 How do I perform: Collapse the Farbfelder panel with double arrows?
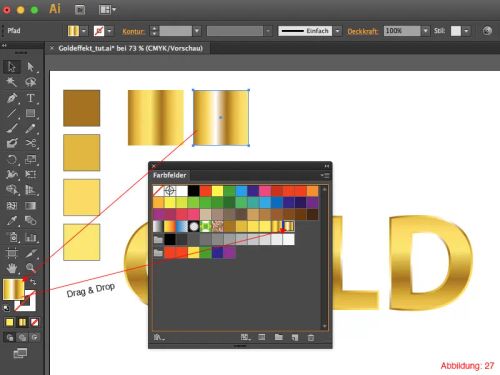[327, 166]
